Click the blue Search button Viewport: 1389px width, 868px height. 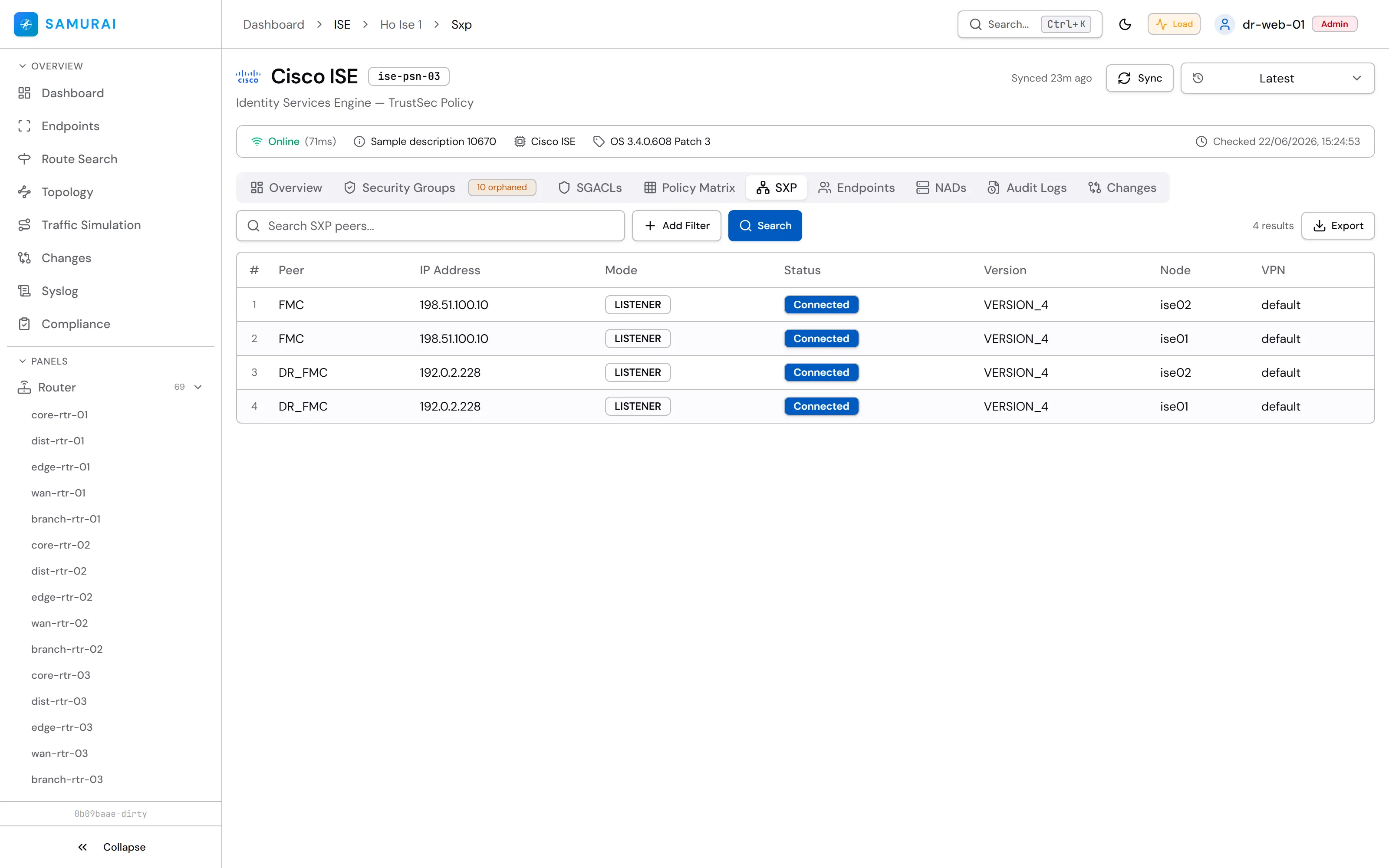[765, 226]
